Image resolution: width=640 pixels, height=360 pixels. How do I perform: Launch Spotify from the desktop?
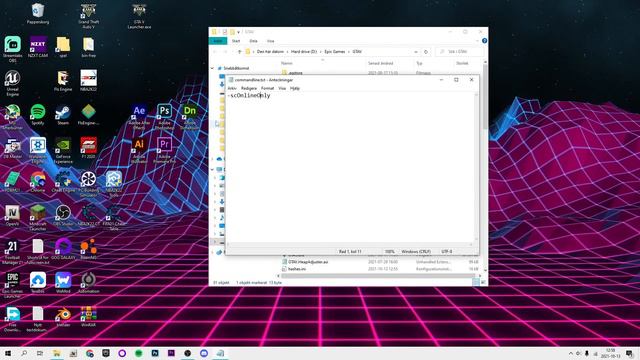[x=38, y=114]
